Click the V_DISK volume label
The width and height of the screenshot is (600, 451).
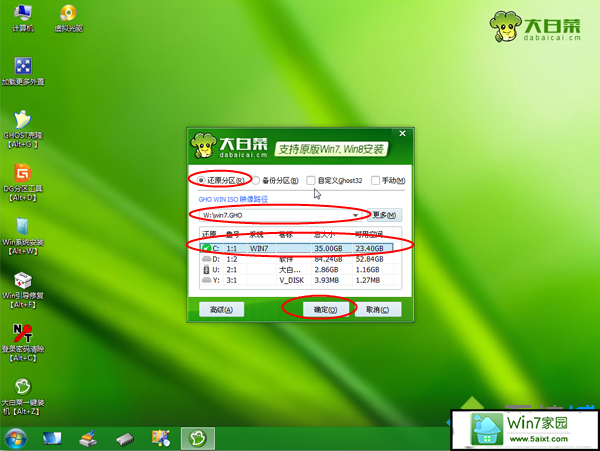point(292,280)
